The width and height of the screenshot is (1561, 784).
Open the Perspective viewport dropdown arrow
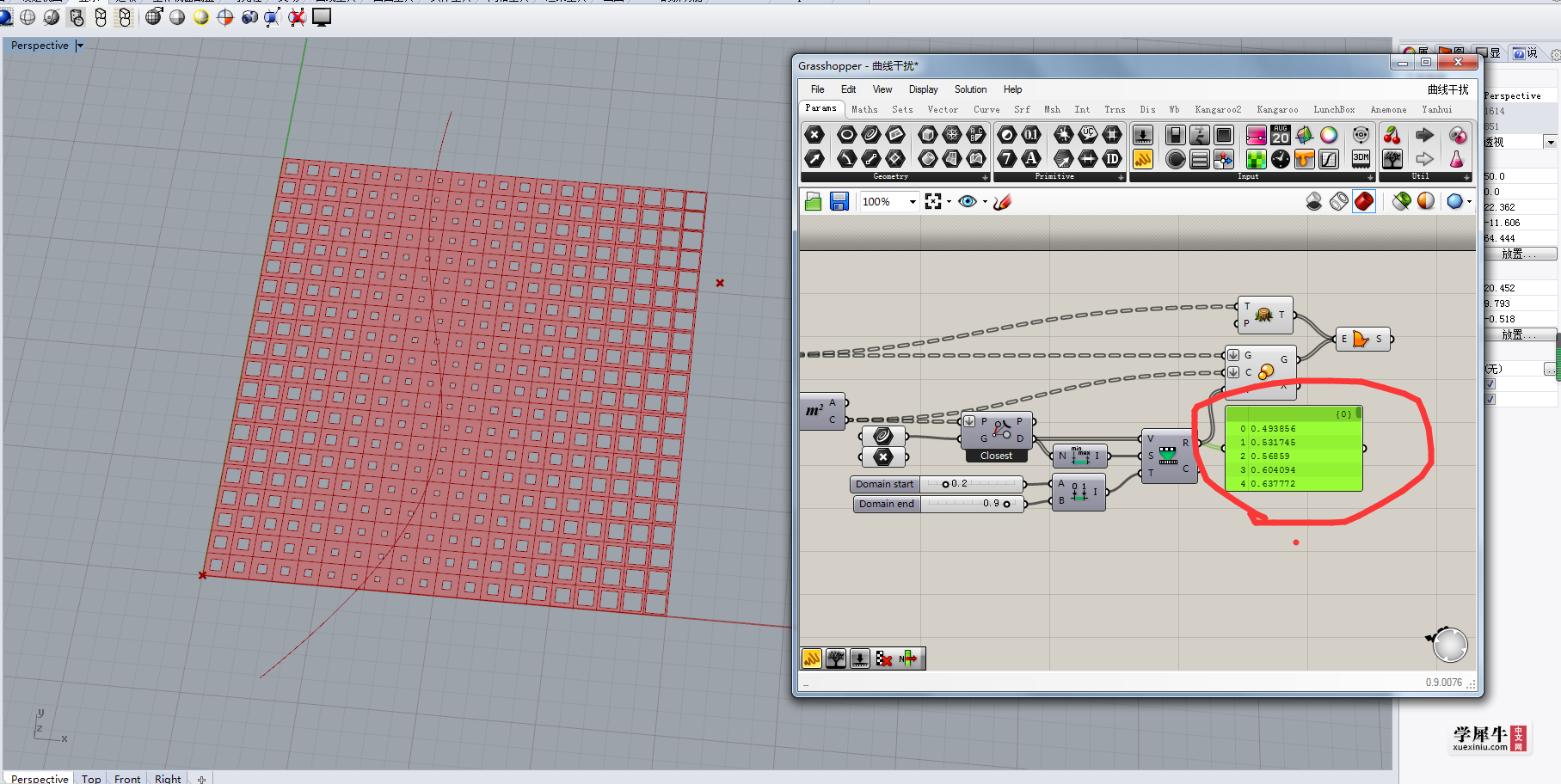tap(80, 46)
